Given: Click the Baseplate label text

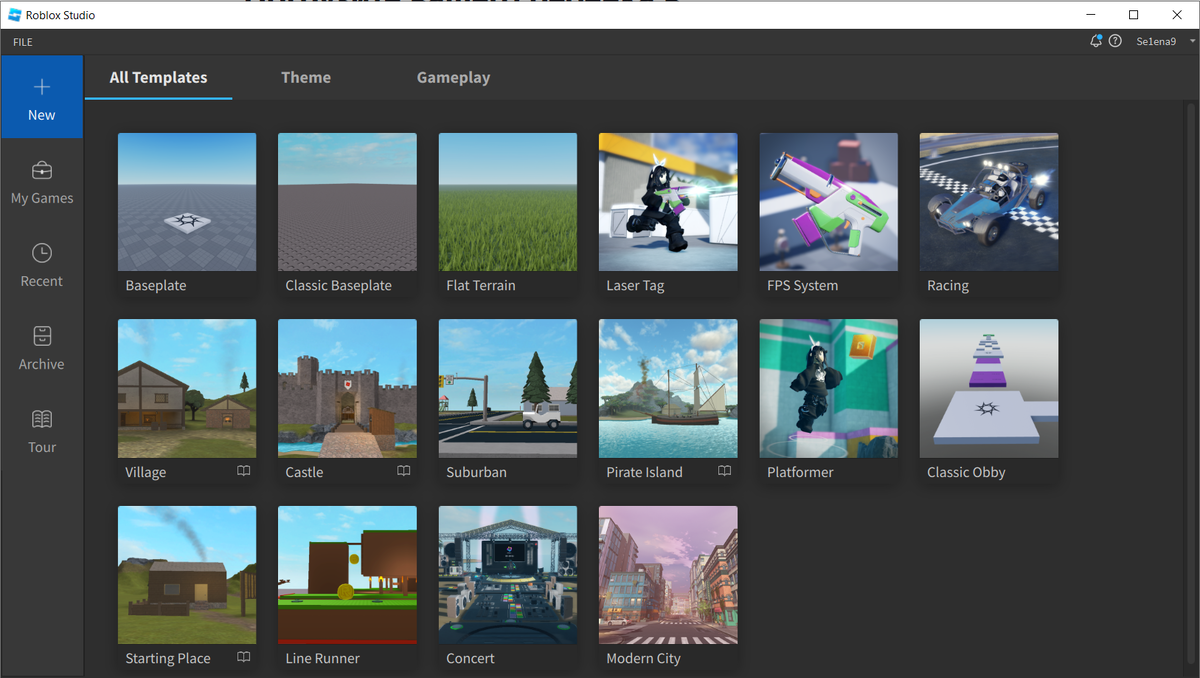Looking at the screenshot, I should (x=156, y=285).
